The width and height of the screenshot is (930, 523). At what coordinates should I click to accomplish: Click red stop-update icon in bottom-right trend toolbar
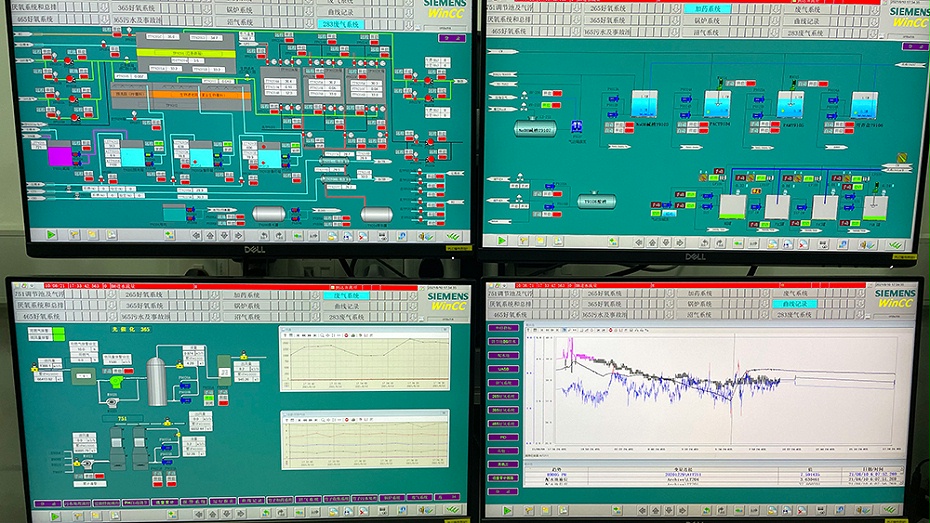(x=611, y=330)
